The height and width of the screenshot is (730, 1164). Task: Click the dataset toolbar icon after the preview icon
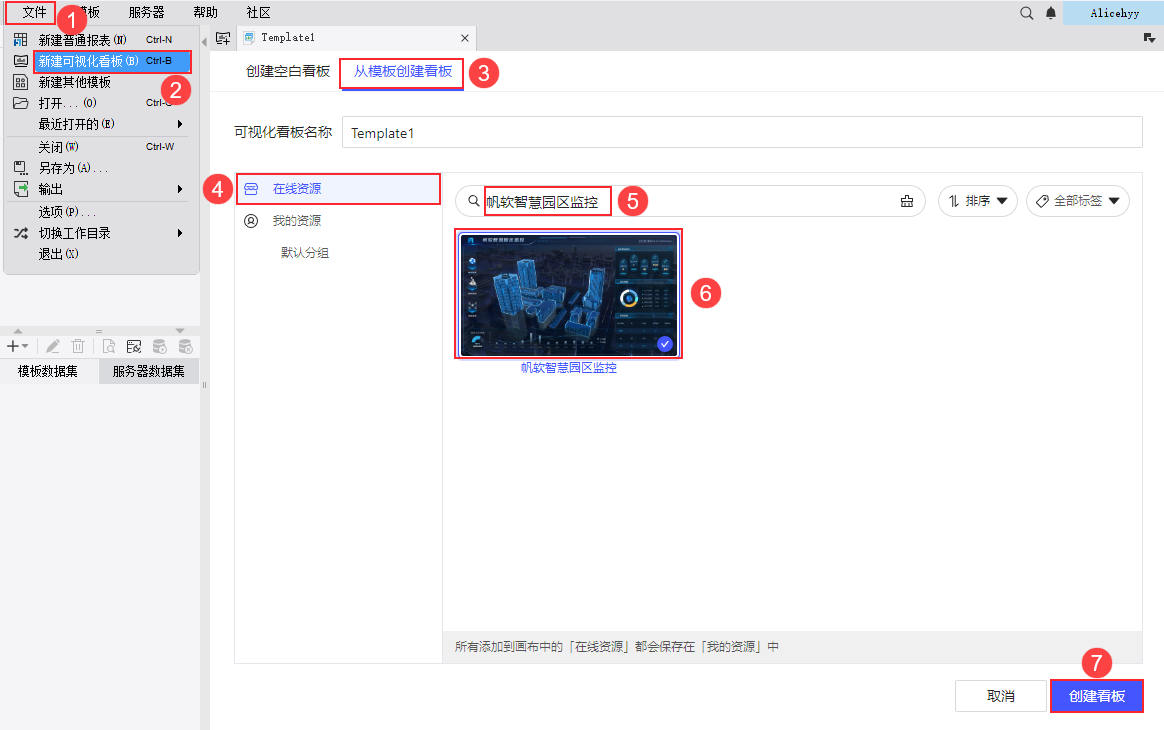pyautogui.click(x=134, y=346)
